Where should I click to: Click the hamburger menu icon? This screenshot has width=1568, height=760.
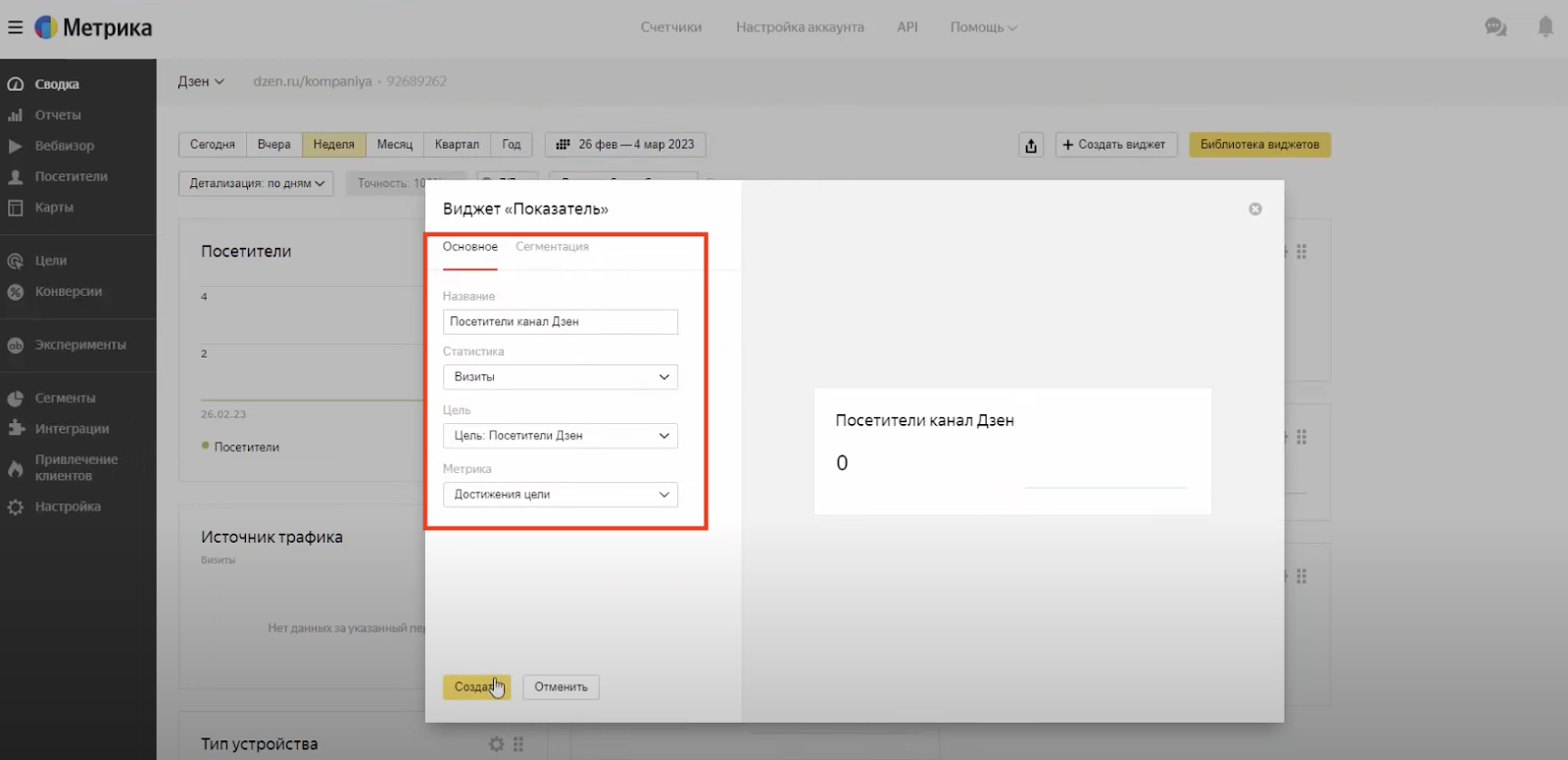point(15,27)
